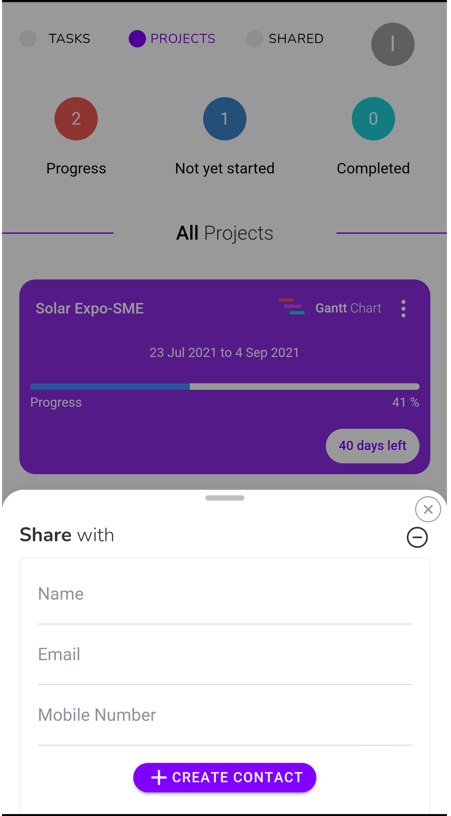Click the Solar Expo-SME progress bar
451x816 pixels.
(x=225, y=387)
